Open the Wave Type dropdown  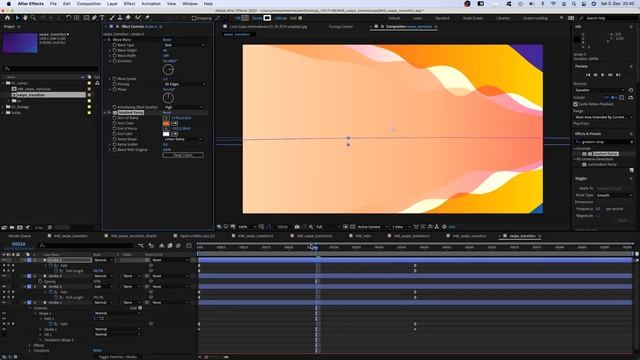point(184,45)
